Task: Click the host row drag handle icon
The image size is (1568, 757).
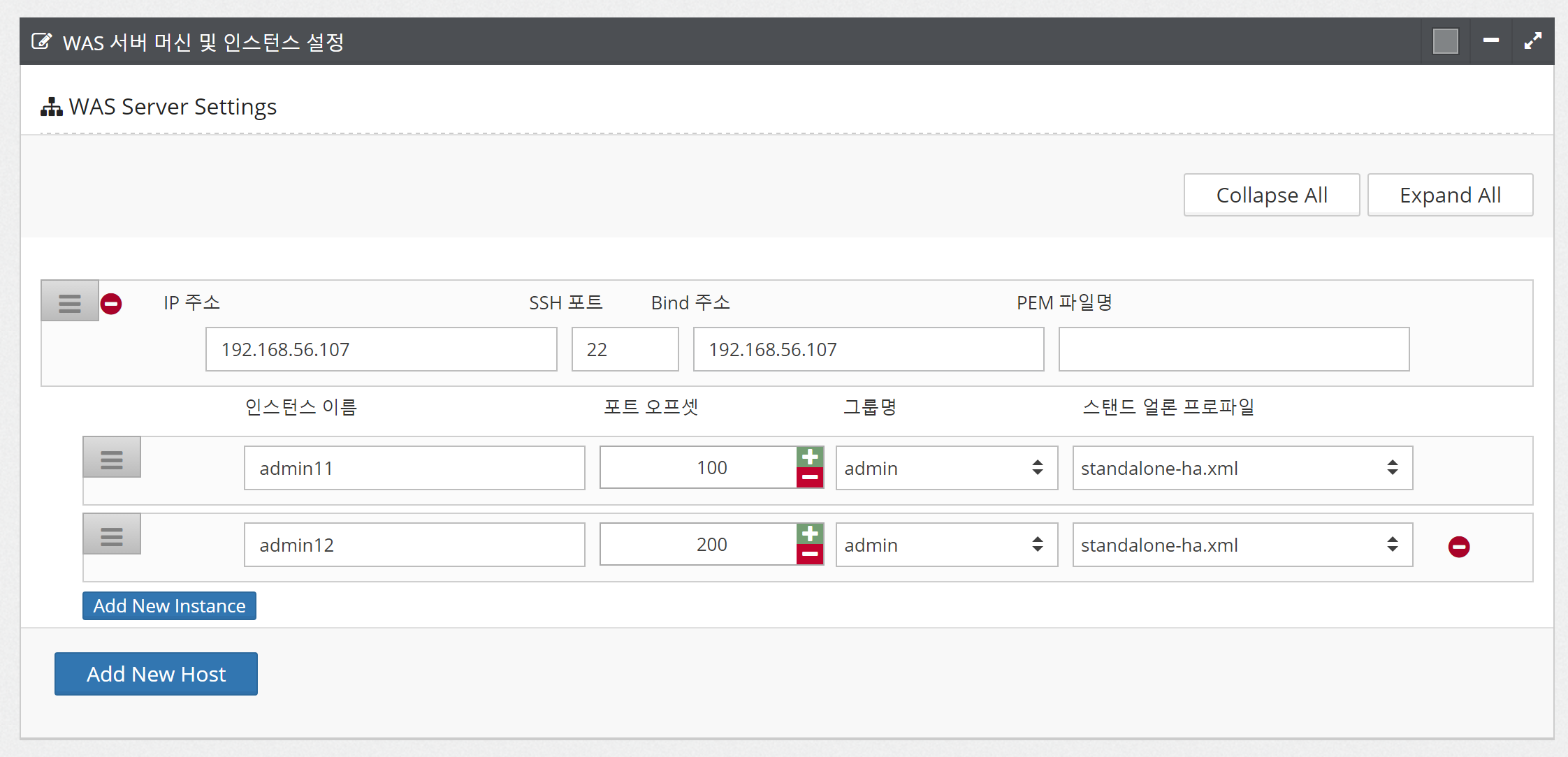Action: point(69,302)
